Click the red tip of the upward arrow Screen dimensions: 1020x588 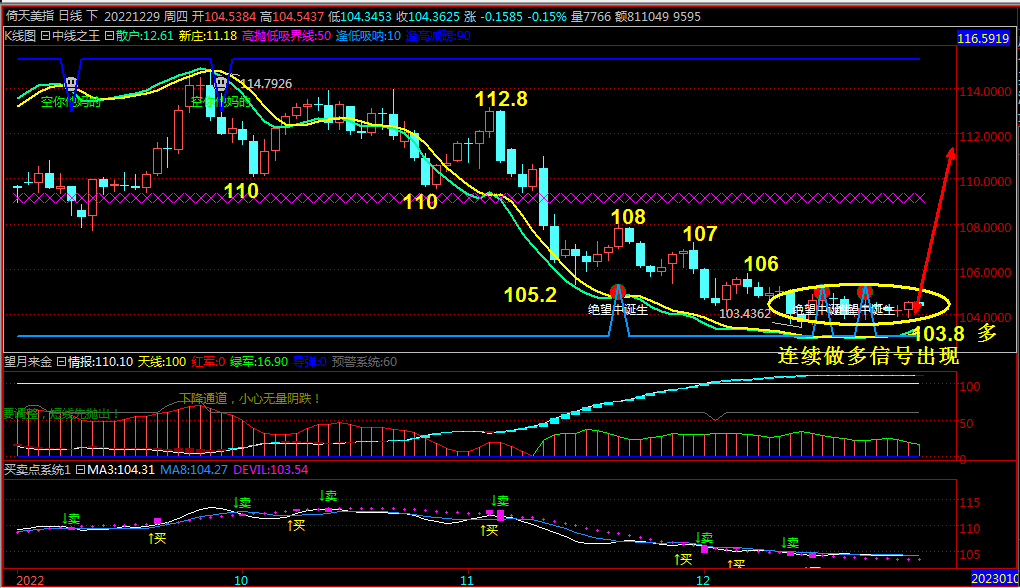click(x=951, y=153)
